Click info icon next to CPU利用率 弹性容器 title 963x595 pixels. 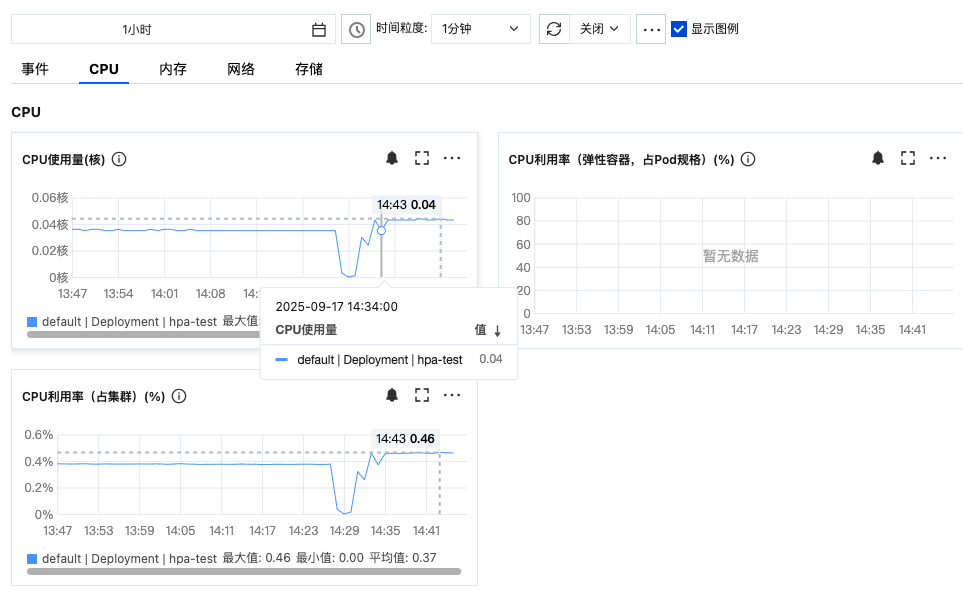(747, 159)
